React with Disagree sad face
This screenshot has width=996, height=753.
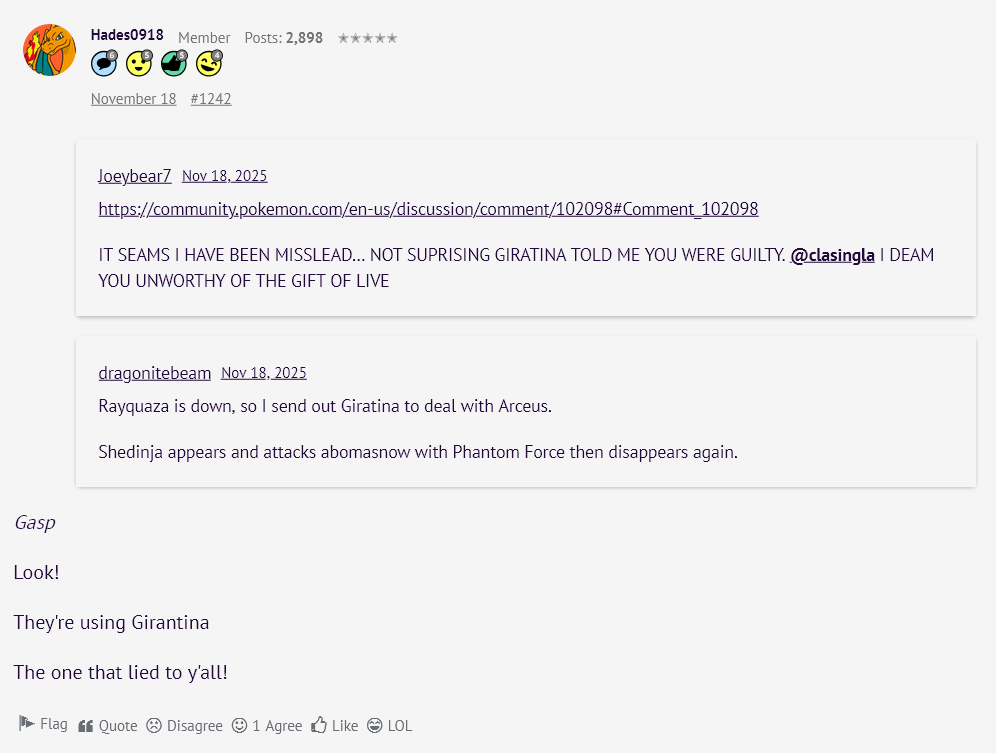[184, 726]
